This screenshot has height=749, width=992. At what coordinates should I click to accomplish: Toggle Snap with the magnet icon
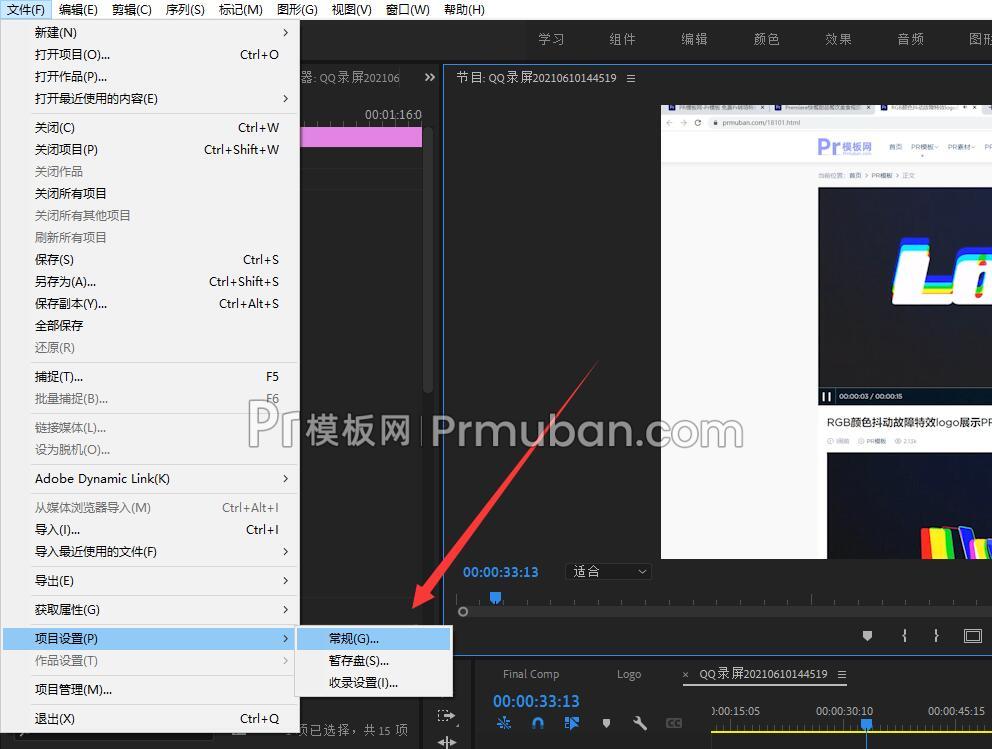click(x=538, y=722)
